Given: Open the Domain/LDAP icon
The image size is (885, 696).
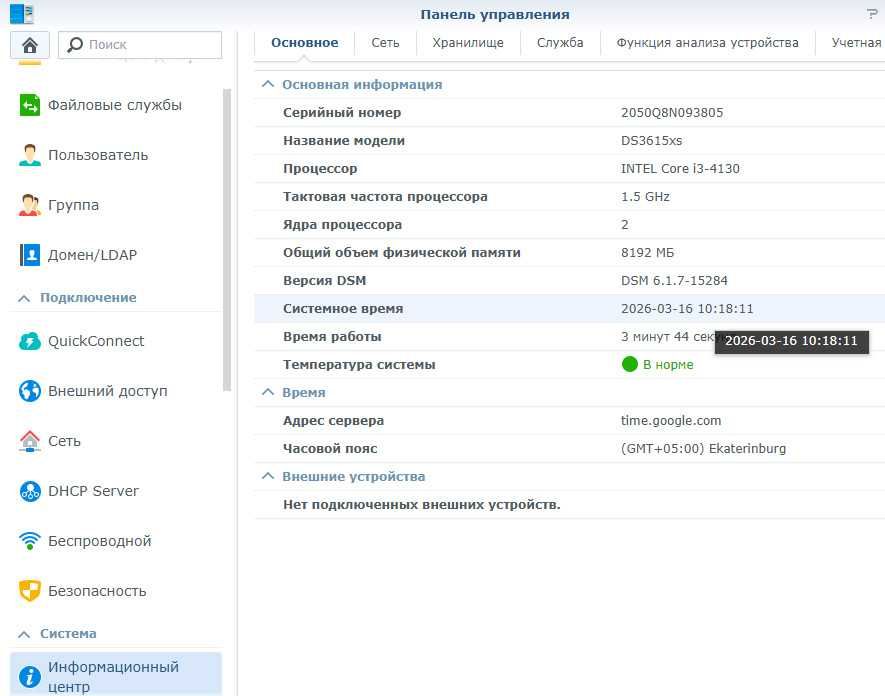Looking at the screenshot, I should click(30, 255).
